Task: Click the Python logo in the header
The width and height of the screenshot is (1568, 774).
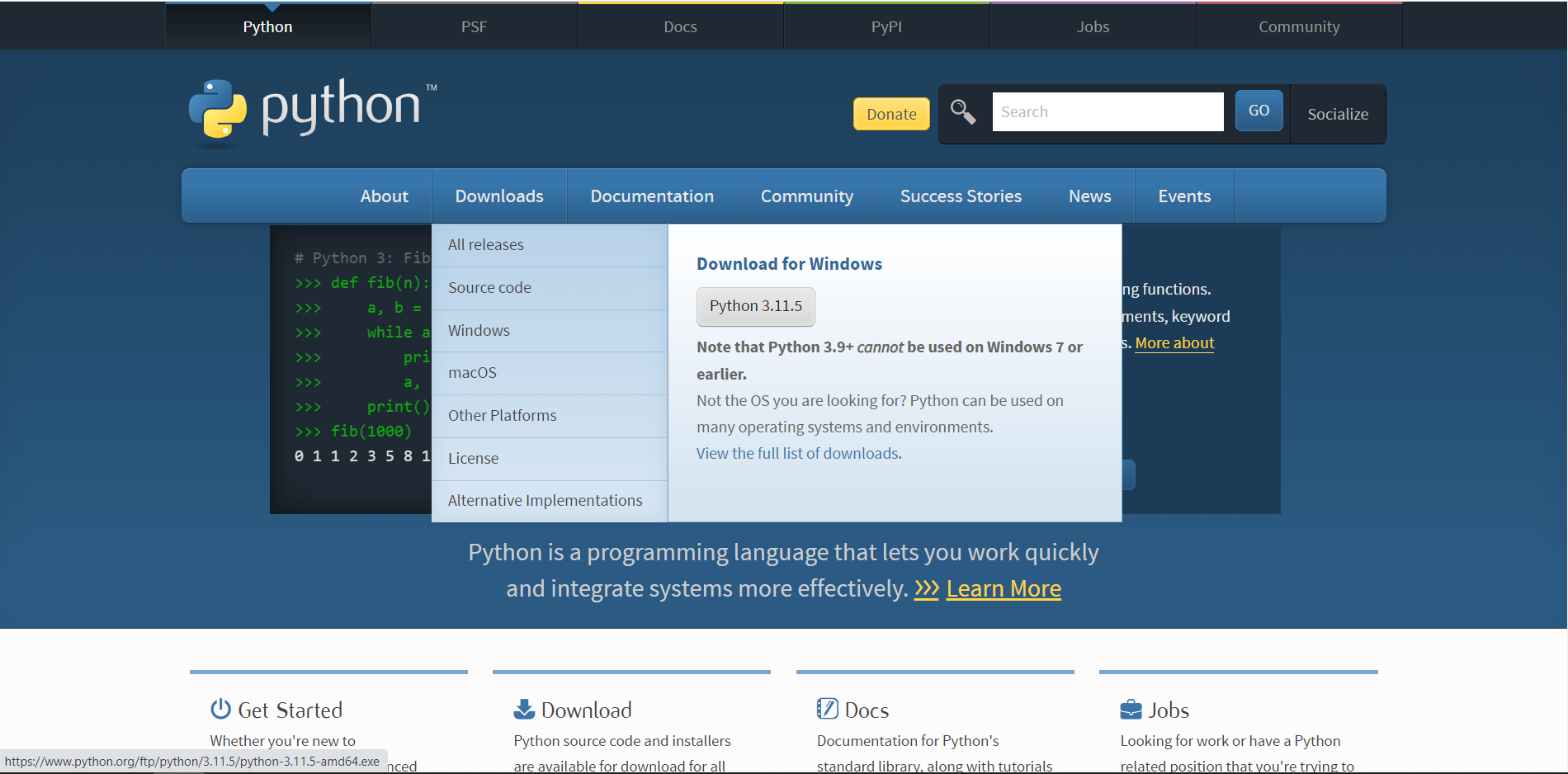Action: coord(312,110)
